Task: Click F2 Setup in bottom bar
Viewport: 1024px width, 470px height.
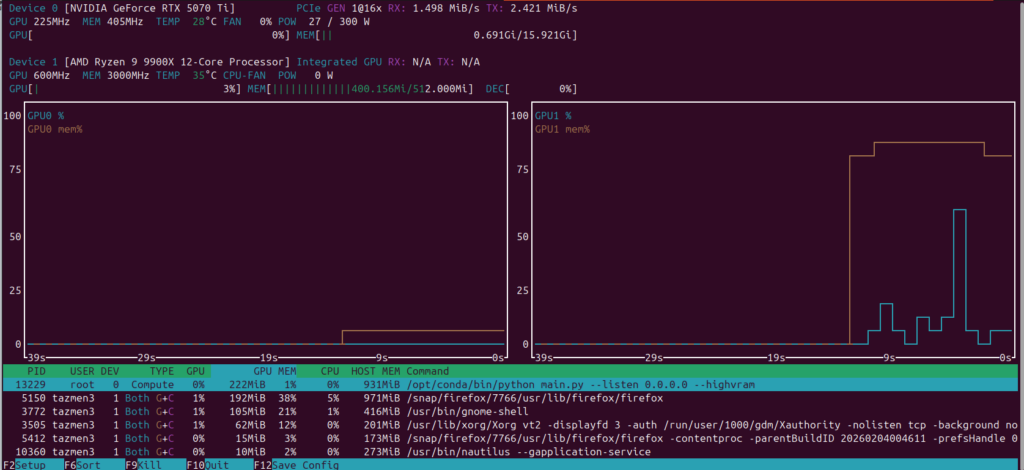Action: click(24, 465)
